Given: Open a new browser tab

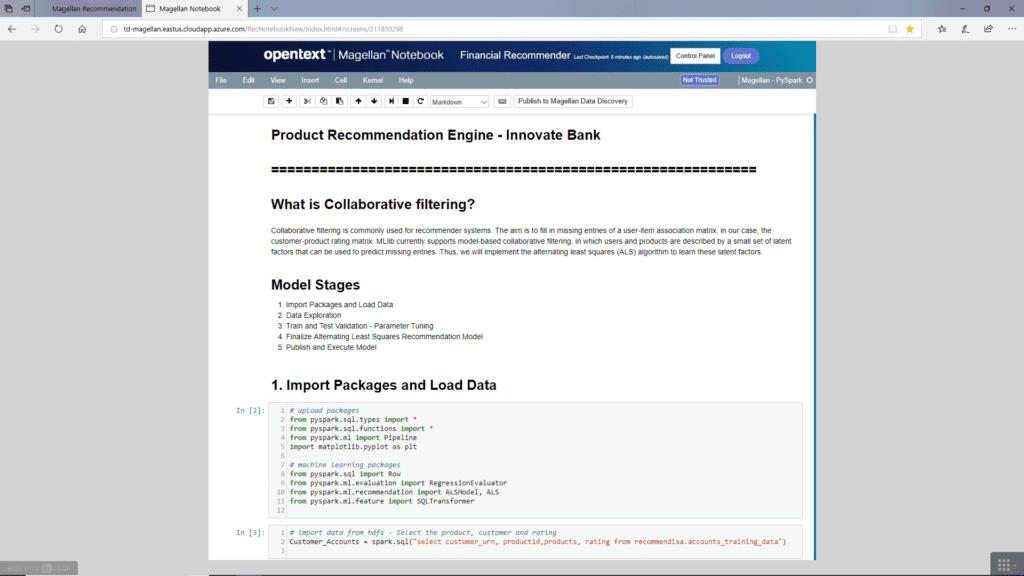Looking at the screenshot, I should tap(257, 8).
